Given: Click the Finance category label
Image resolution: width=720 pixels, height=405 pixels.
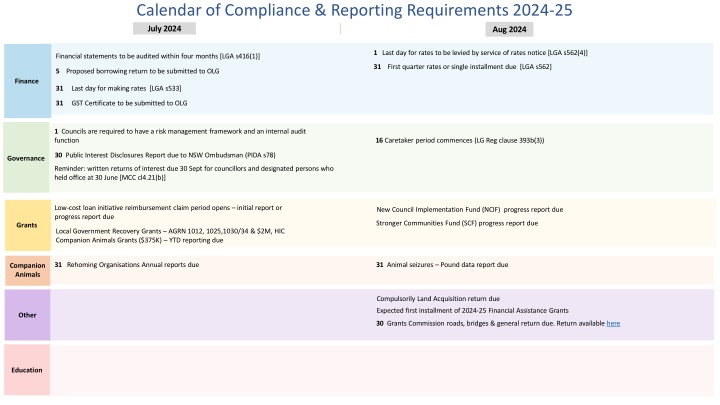Looking at the screenshot, I should 27,81.
